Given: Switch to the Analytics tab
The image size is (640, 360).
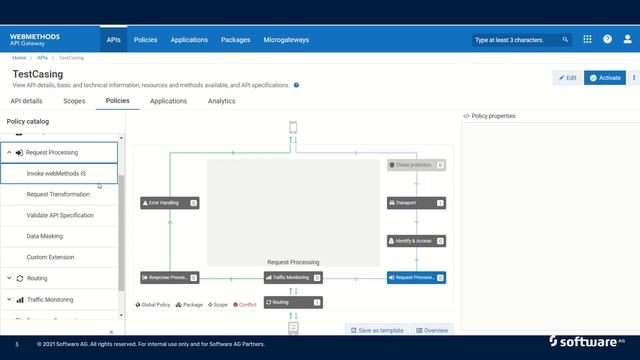Looking at the screenshot, I should 222,101.
